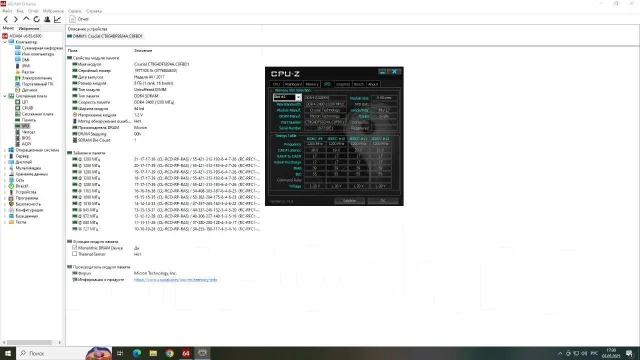640x360 pixels.
Task: Switch to the About tab in CPU-Z
Action: (373, 84)
